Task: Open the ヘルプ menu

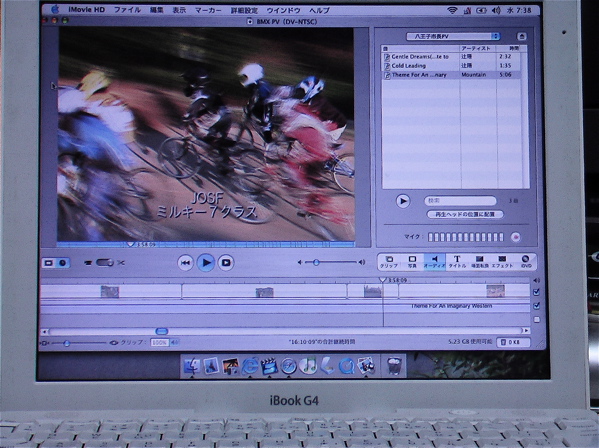Action: 319,10
